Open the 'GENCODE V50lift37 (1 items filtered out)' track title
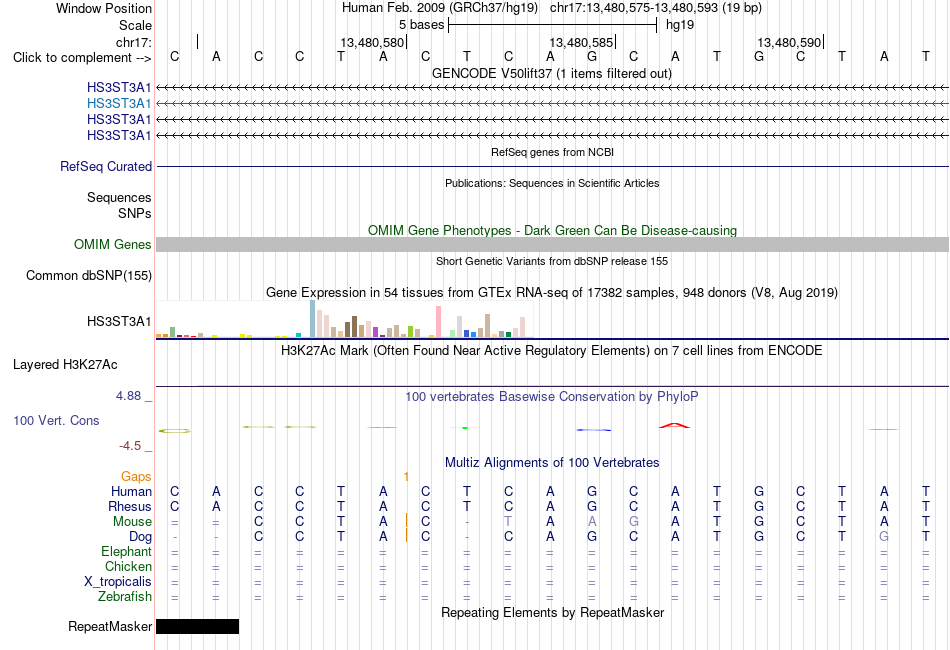Image resolution: width=950 pixels, height=650 pixels. [x=552, y=73]
